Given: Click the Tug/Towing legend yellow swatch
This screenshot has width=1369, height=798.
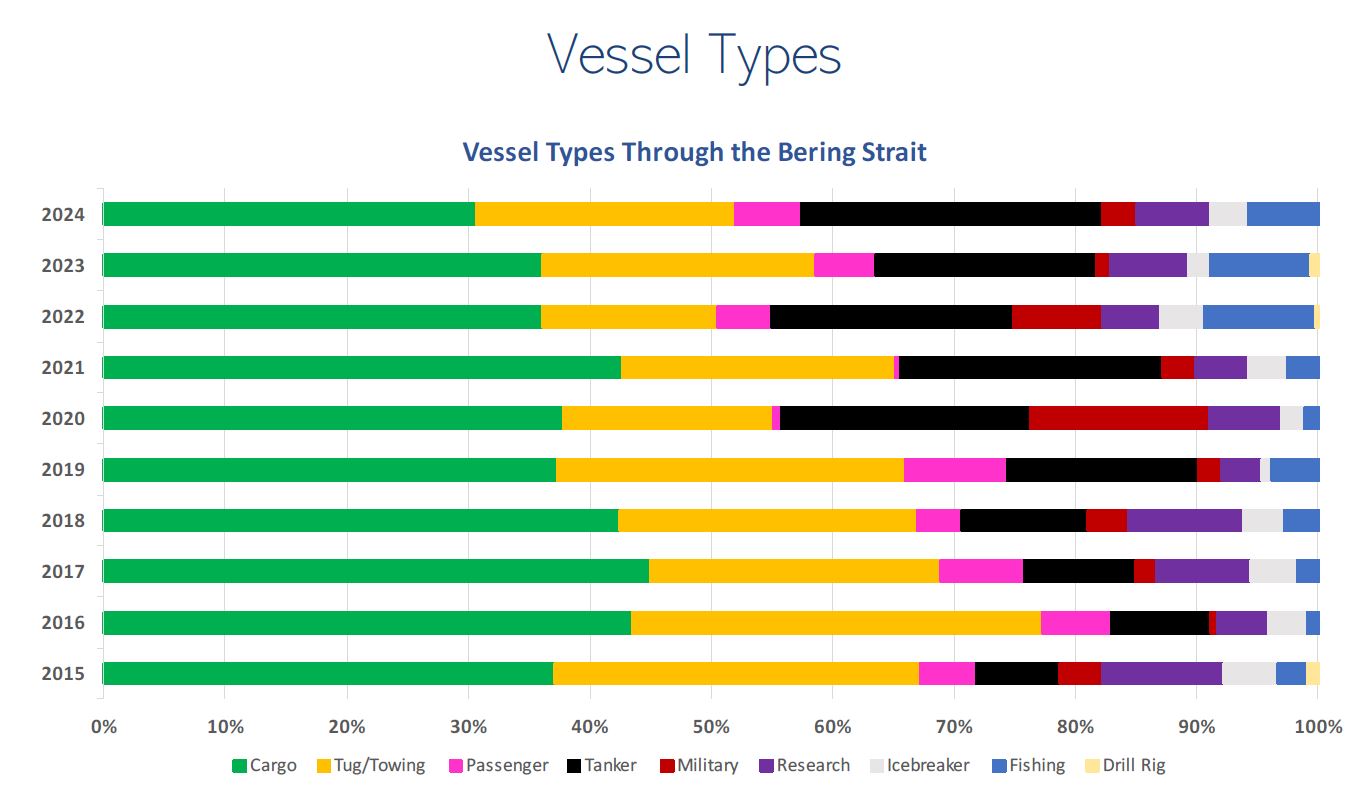Looking at the screenshot, I should pyautogui.click(x=324, y=766).
